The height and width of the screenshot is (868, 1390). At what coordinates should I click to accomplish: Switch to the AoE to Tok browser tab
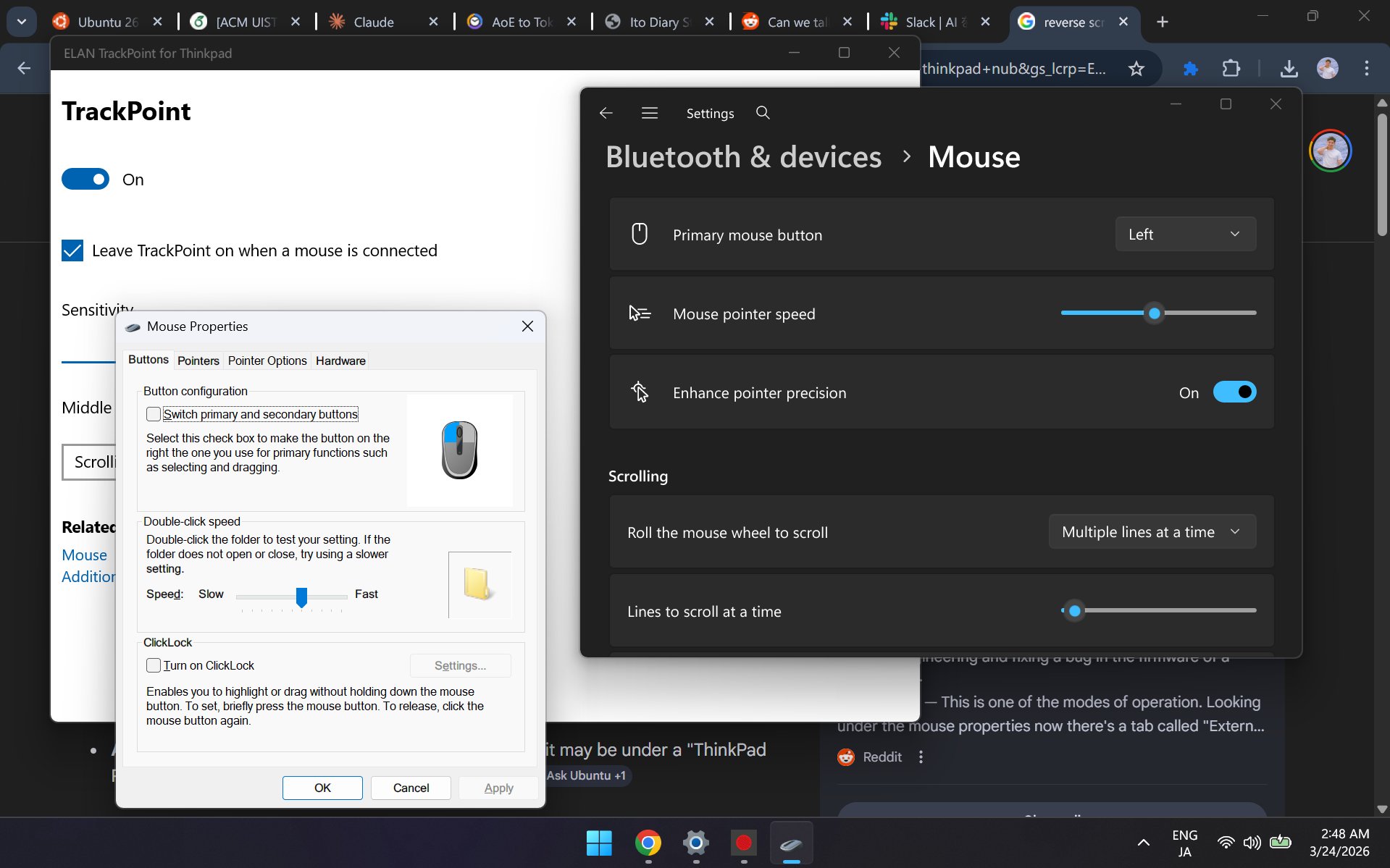pos(522,22)
